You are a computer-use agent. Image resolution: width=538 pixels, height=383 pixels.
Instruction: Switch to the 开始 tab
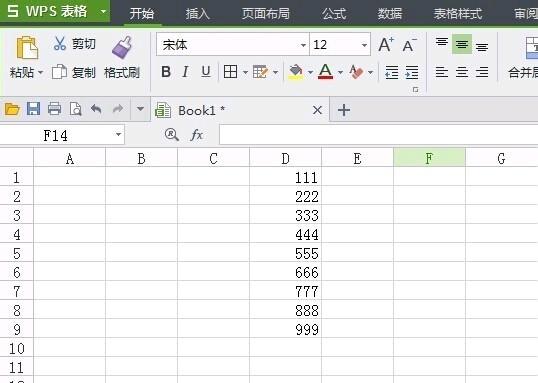pos(142,14)
